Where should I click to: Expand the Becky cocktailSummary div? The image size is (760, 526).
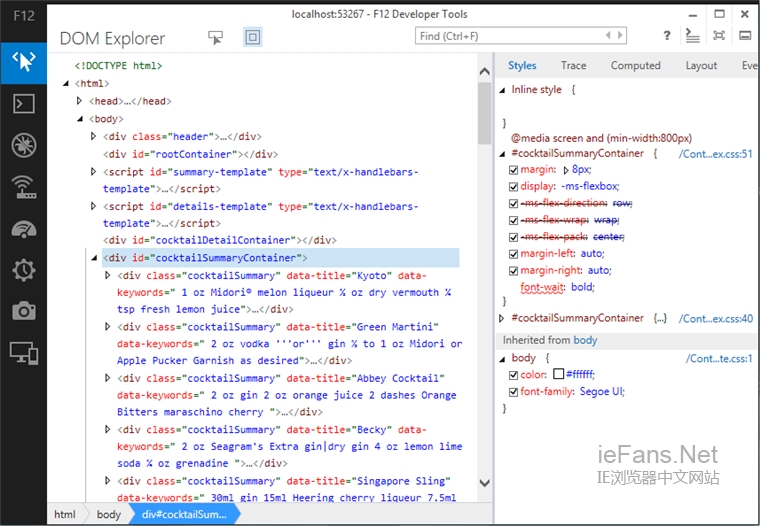point(108,430)
